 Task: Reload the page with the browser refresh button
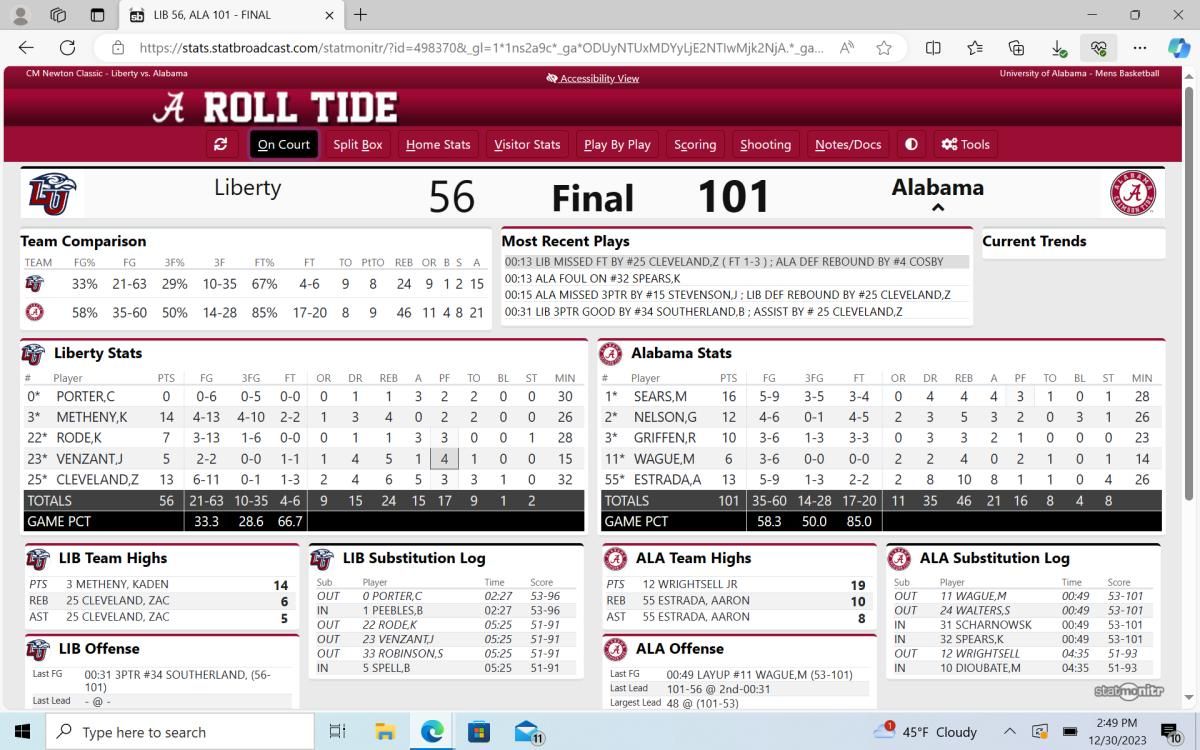67,47
